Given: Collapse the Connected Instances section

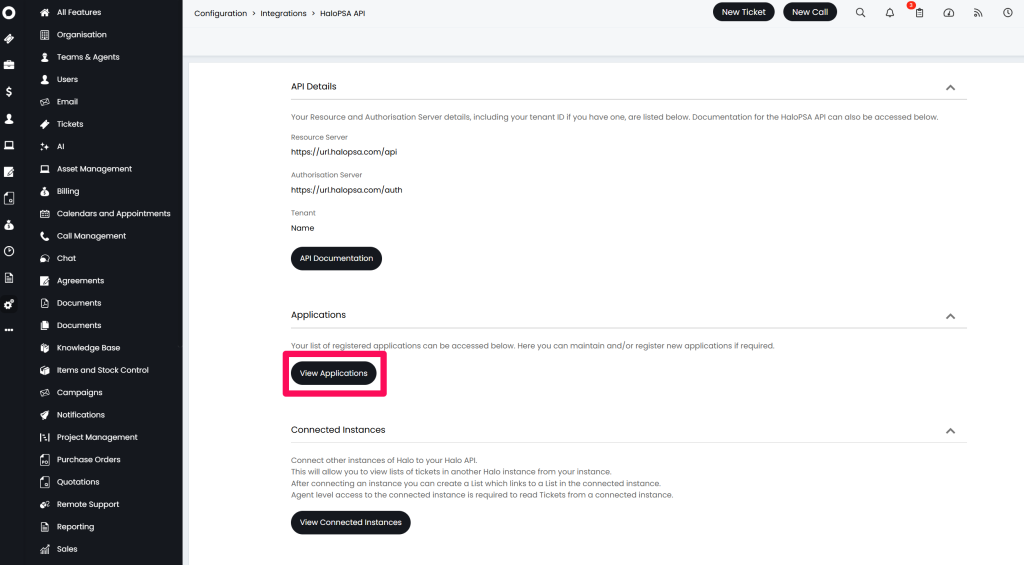Looking at the screenshot, I should point(950,431).
